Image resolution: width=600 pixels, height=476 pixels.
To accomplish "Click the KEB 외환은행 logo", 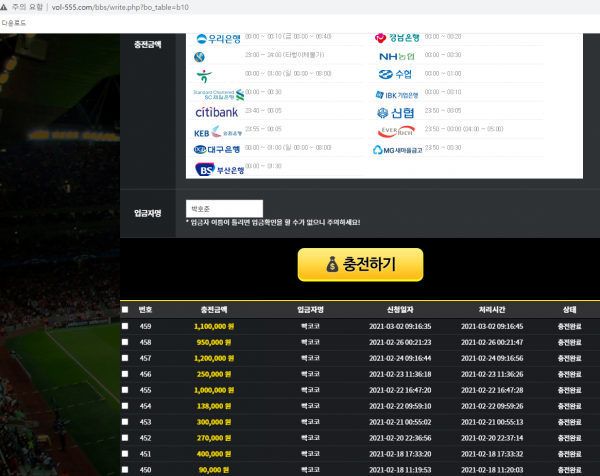I will tap(218, 132).
